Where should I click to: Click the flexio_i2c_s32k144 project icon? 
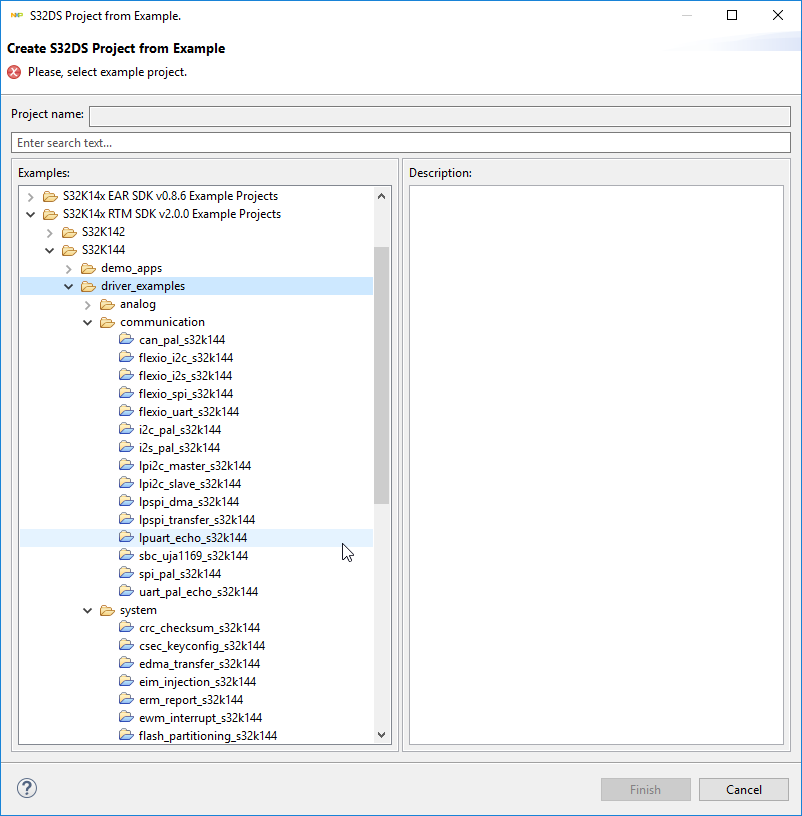pyautogui.click(x=126, y=357)
